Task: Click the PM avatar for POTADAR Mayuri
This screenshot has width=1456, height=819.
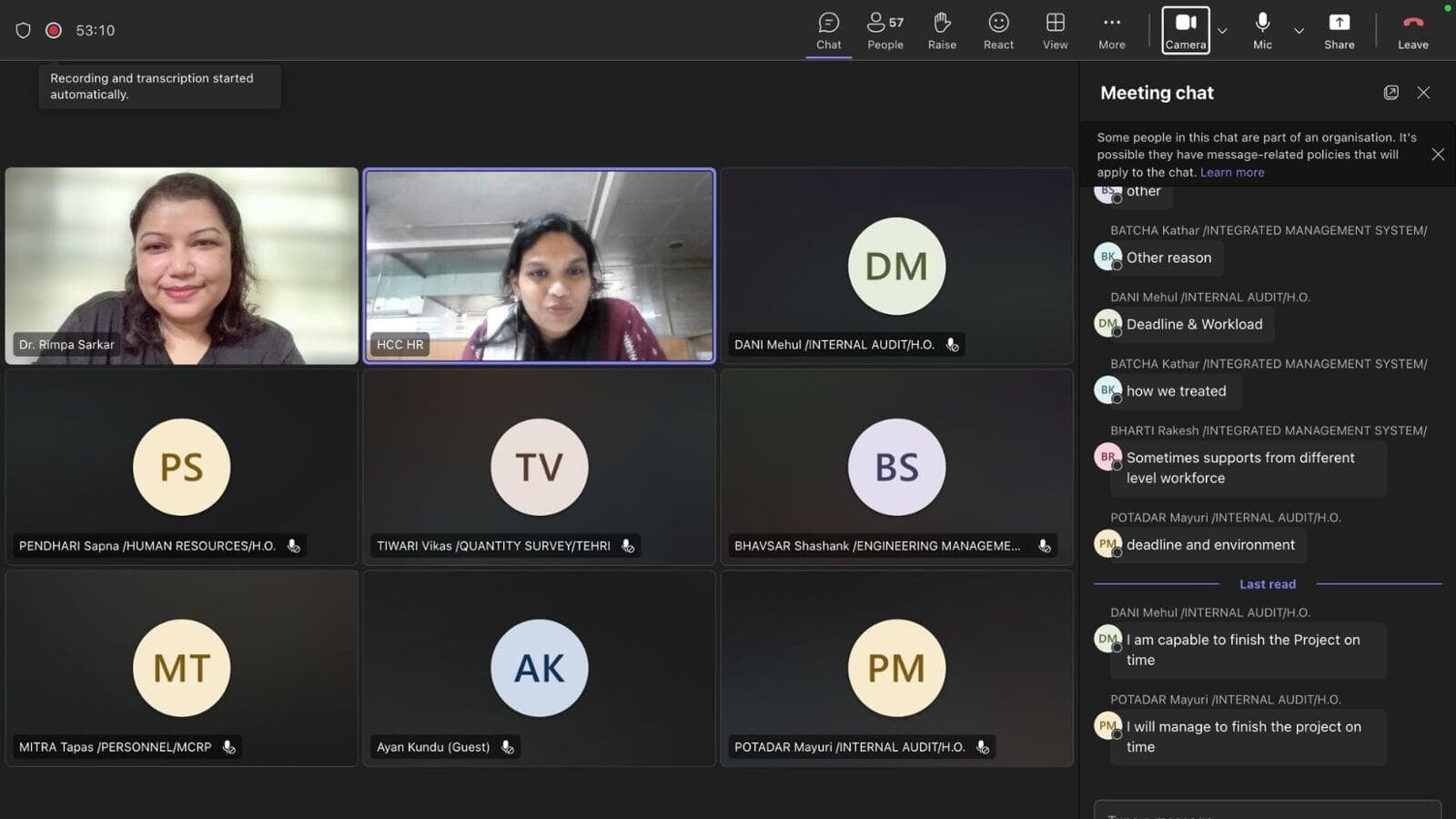Action: pos(896,668)
